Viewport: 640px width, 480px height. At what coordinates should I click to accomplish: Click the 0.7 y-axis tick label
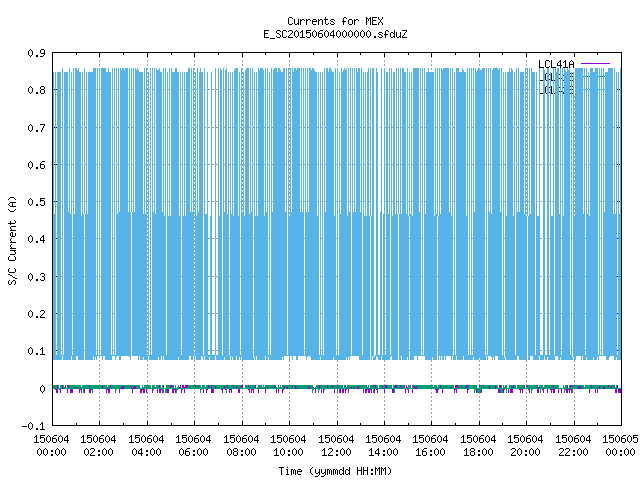36,128
